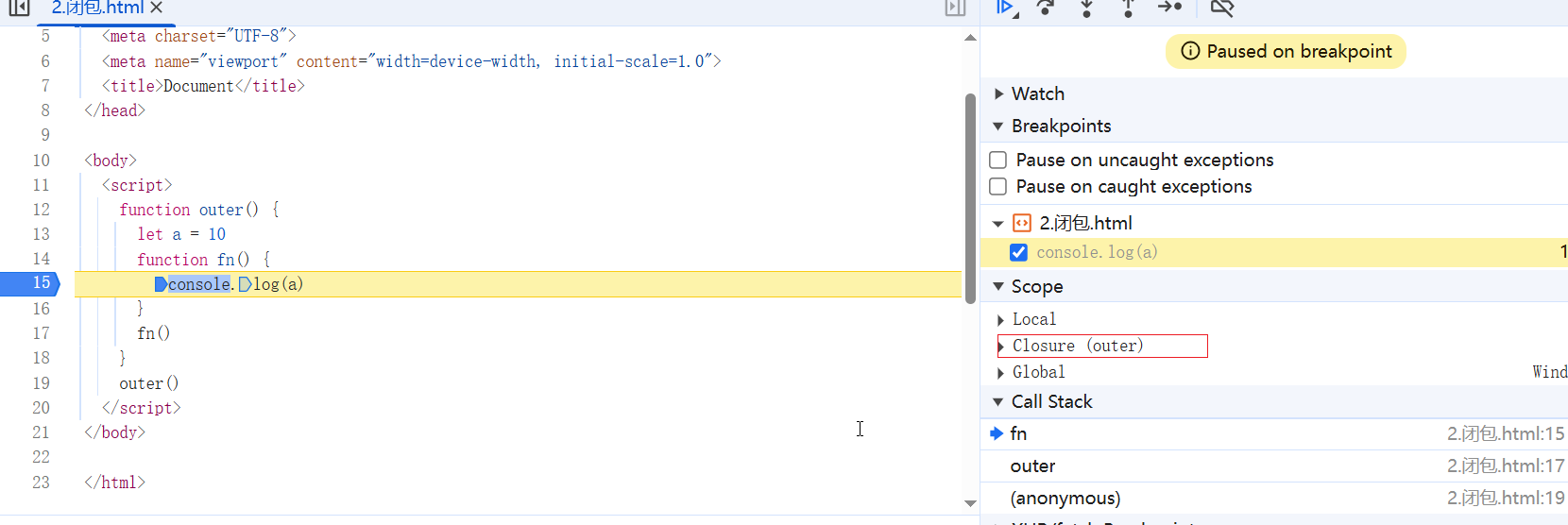Click the Step icon in debugger toolbar

[x=1169, y=8]
